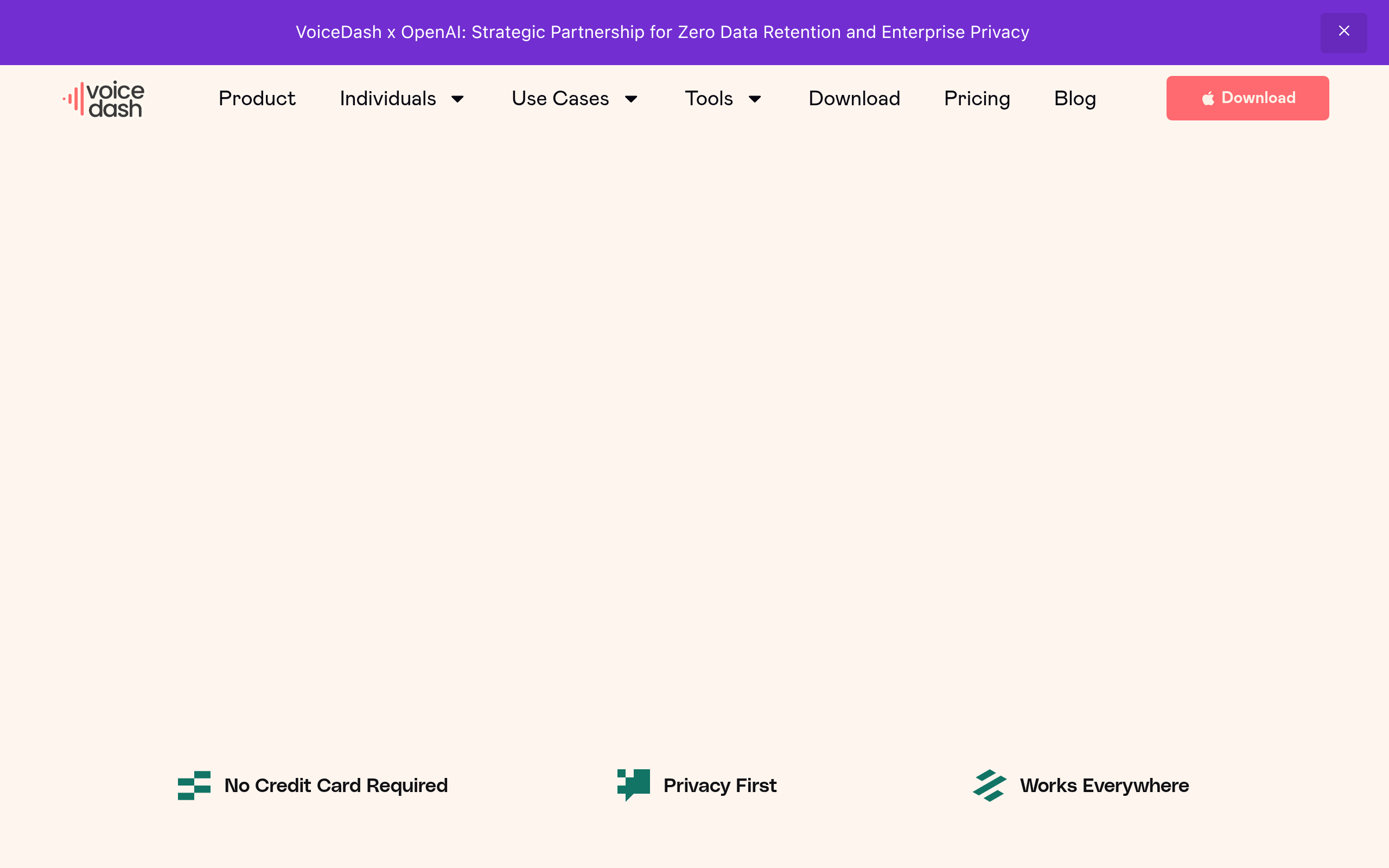Click the VoiceDash logo
The image size is (1389, 868).
(103, 99)
